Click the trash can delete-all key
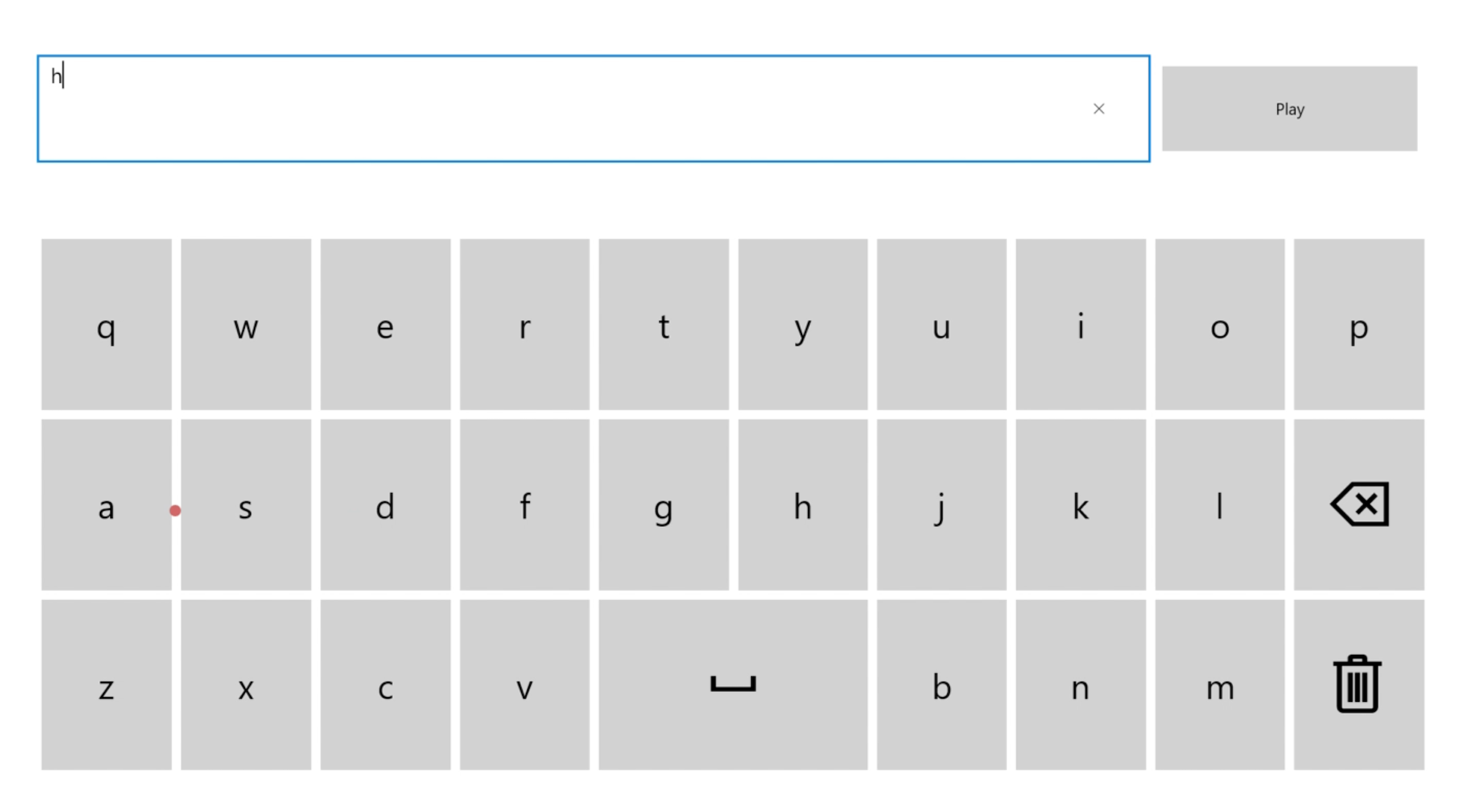This screenshot has height=812, width=1465. point(1358,685)
